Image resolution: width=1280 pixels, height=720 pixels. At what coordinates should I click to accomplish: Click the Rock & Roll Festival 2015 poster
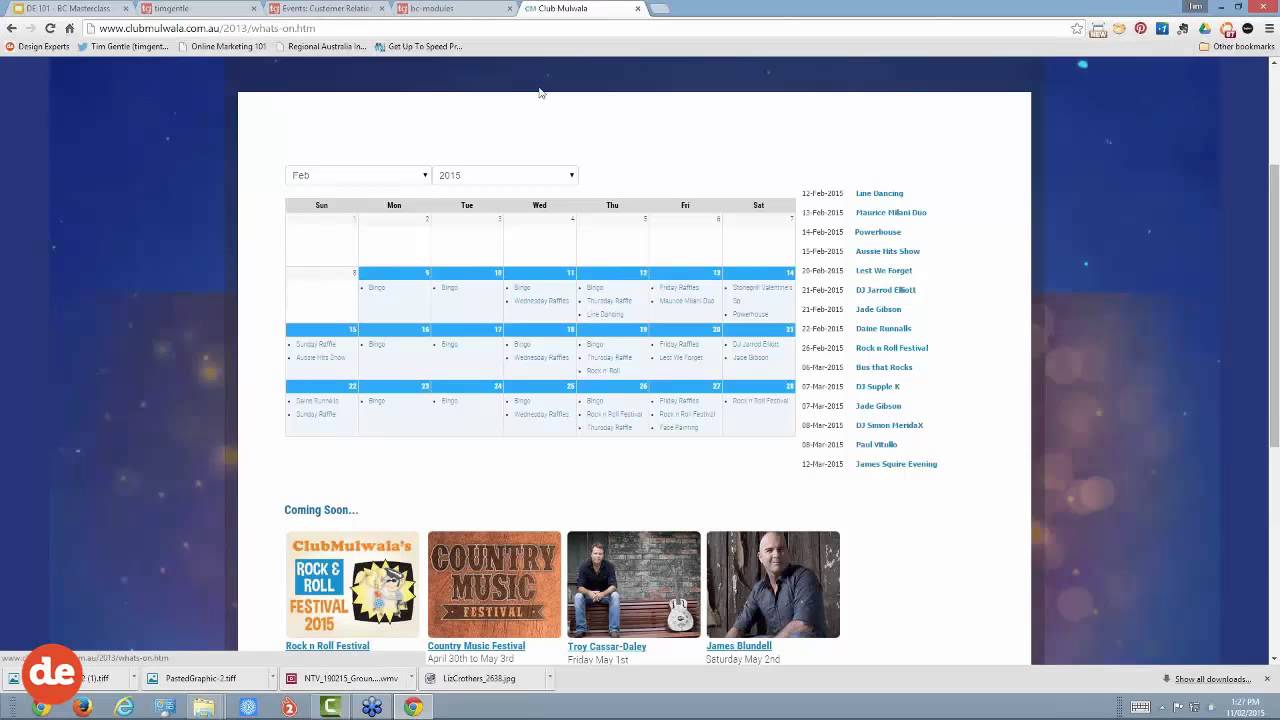[x=352, y=584]
